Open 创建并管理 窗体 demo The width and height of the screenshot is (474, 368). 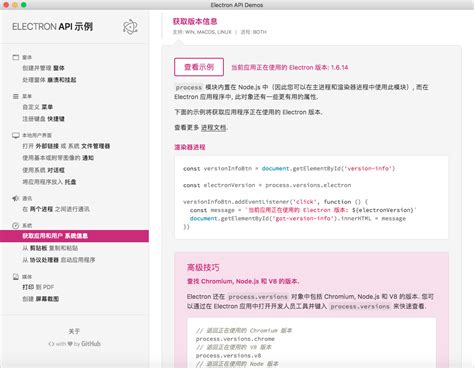coord(43,68)
